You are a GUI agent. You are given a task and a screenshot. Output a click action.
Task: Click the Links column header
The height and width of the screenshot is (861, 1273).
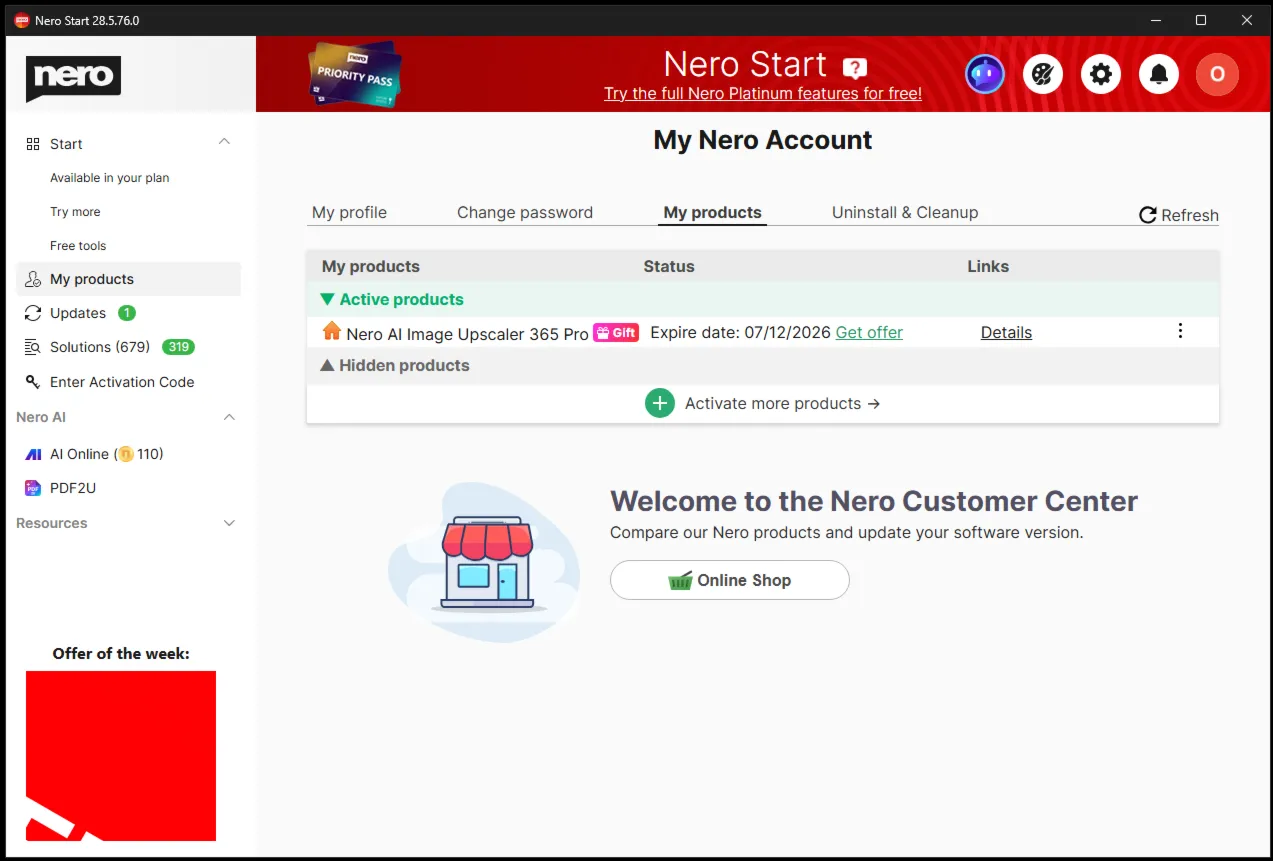pyautogui.click(x=988, y=266)
